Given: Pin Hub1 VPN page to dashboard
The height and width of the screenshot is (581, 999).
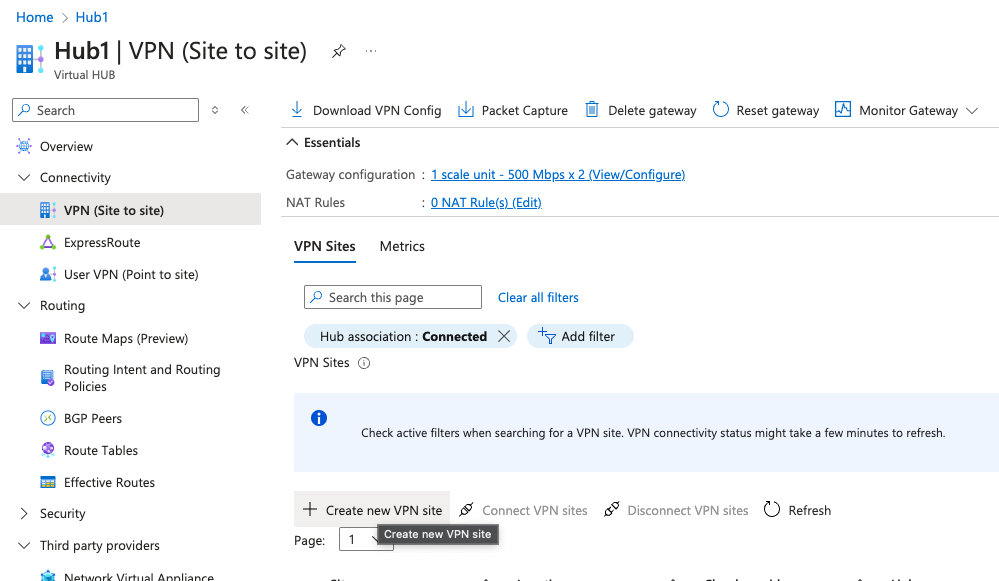Looking at the screenshot, I should click(x=338, y=51).
